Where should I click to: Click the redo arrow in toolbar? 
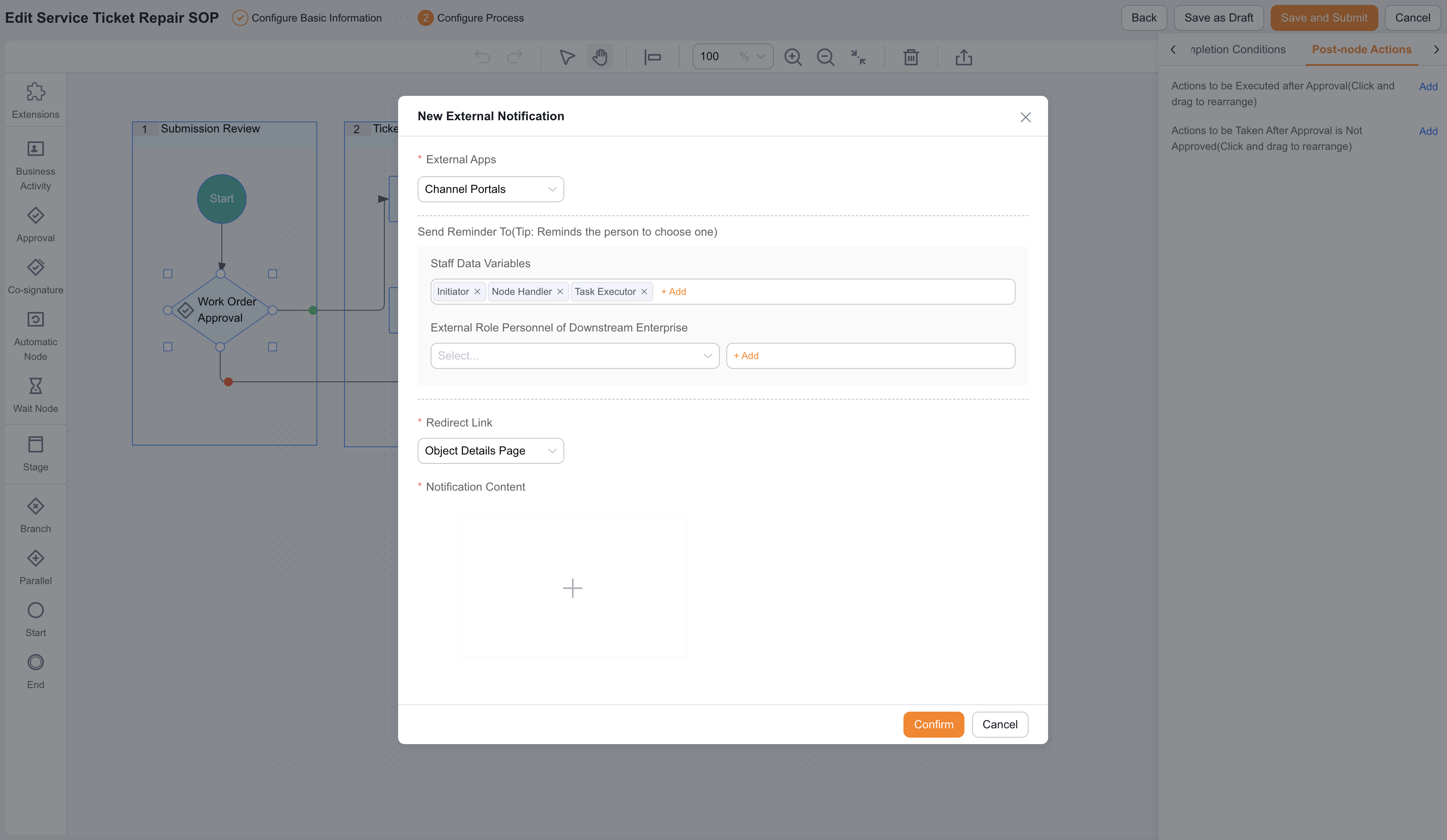[514, 56]
